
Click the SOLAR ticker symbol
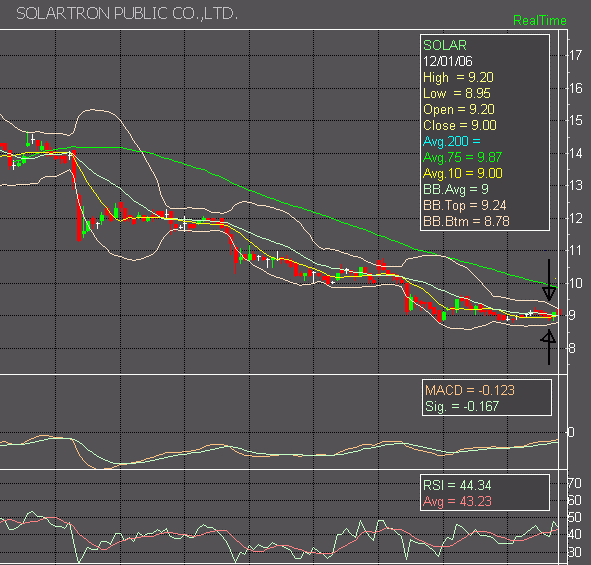tap(445, 45)
